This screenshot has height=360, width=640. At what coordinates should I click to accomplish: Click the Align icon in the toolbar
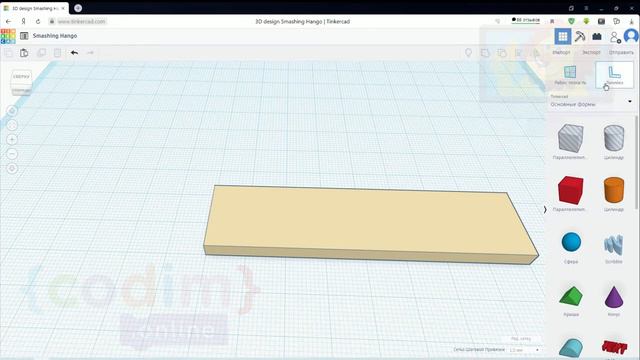[x=519, y=53]
